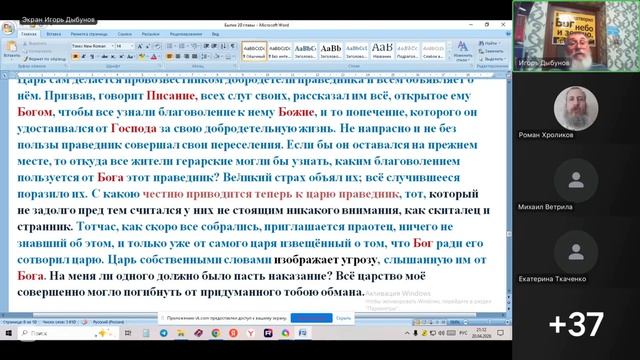Apply the large AaB Название style
The height and width of the screenshot is (360, 640).
382,51
